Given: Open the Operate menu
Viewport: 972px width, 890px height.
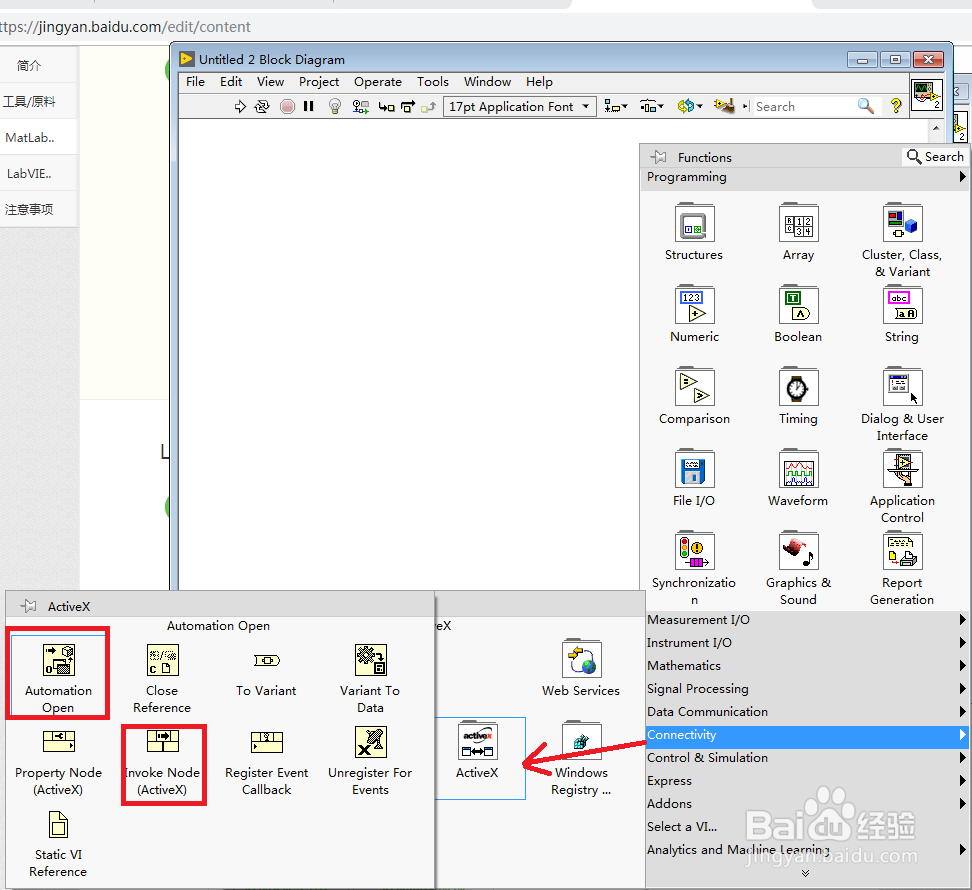Looking at the screenshot, I should [x=378, y=82].
